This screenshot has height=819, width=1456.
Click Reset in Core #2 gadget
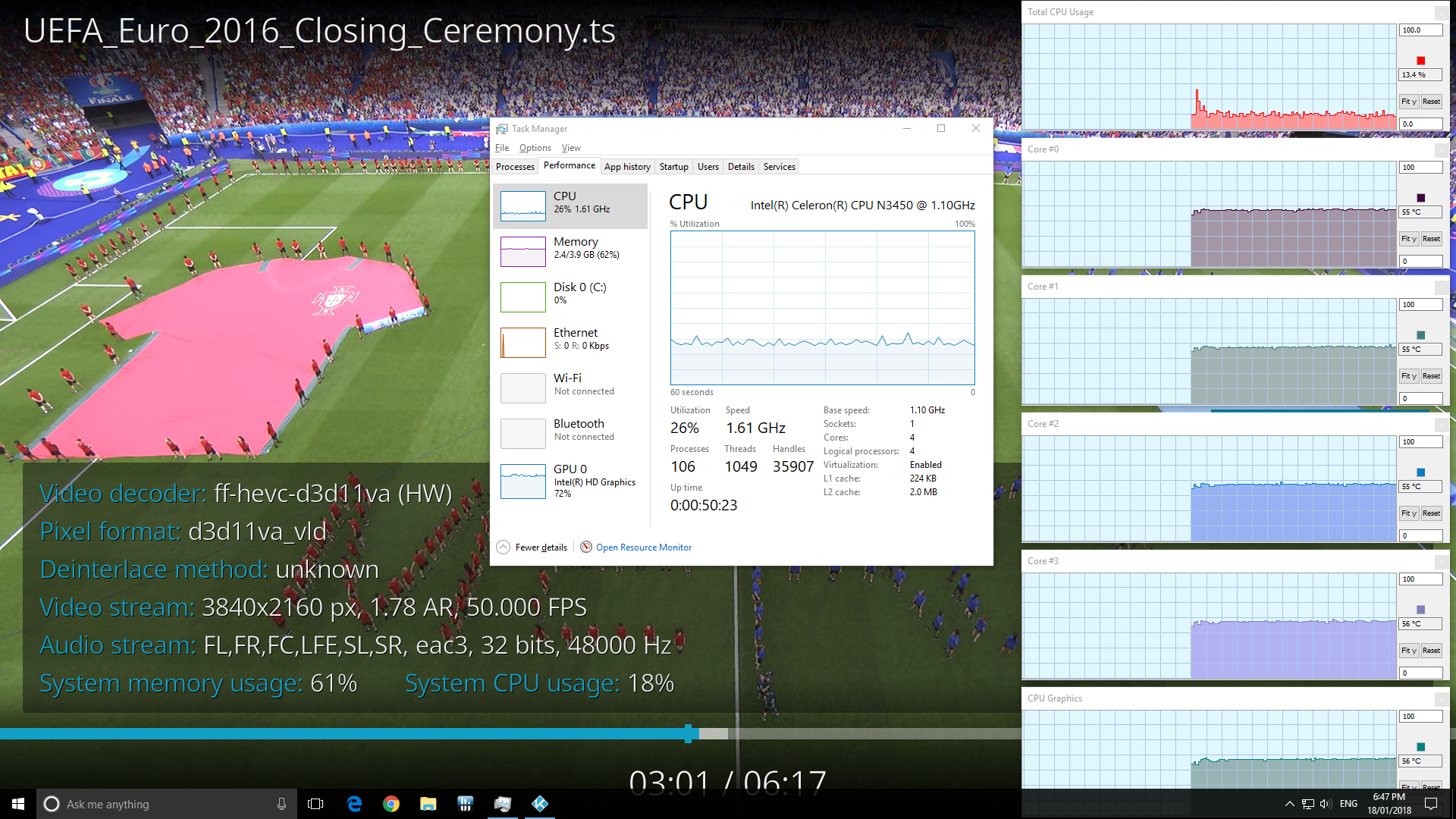(1431, 513)
